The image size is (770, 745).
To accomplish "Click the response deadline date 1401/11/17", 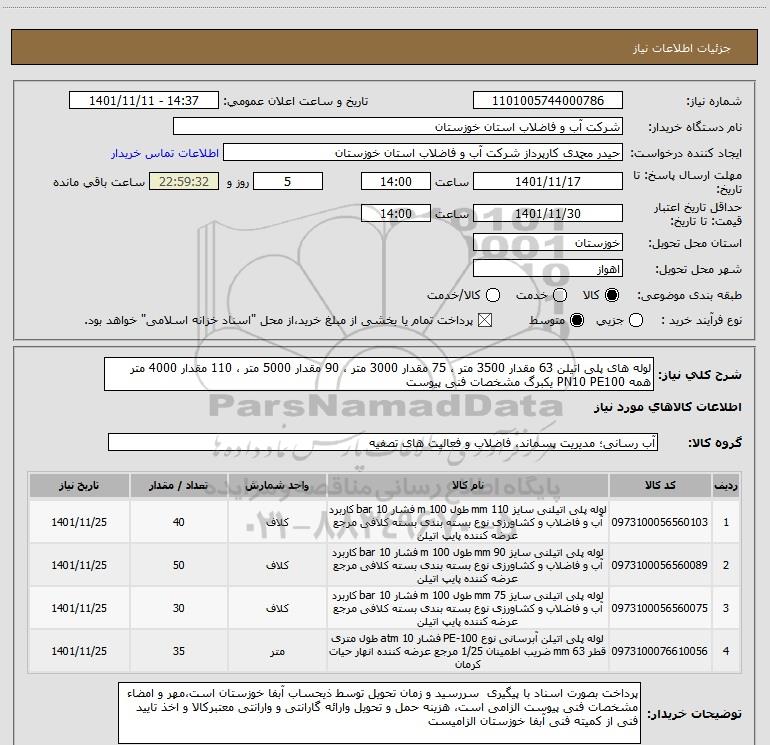I will pyautogui.click(x=548, y=182).
